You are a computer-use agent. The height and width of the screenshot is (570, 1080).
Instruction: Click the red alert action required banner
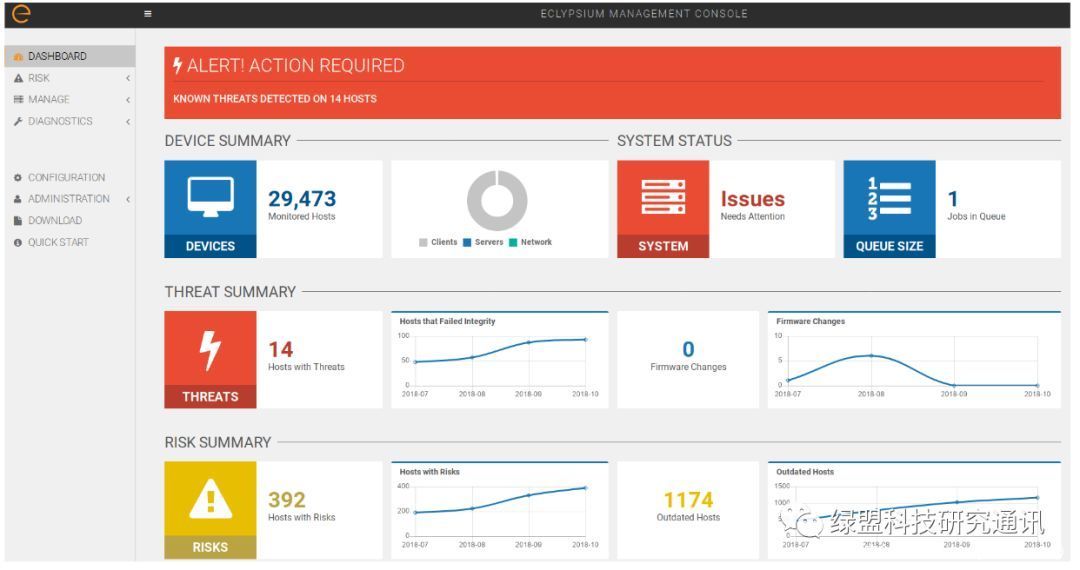coord(612,82)
